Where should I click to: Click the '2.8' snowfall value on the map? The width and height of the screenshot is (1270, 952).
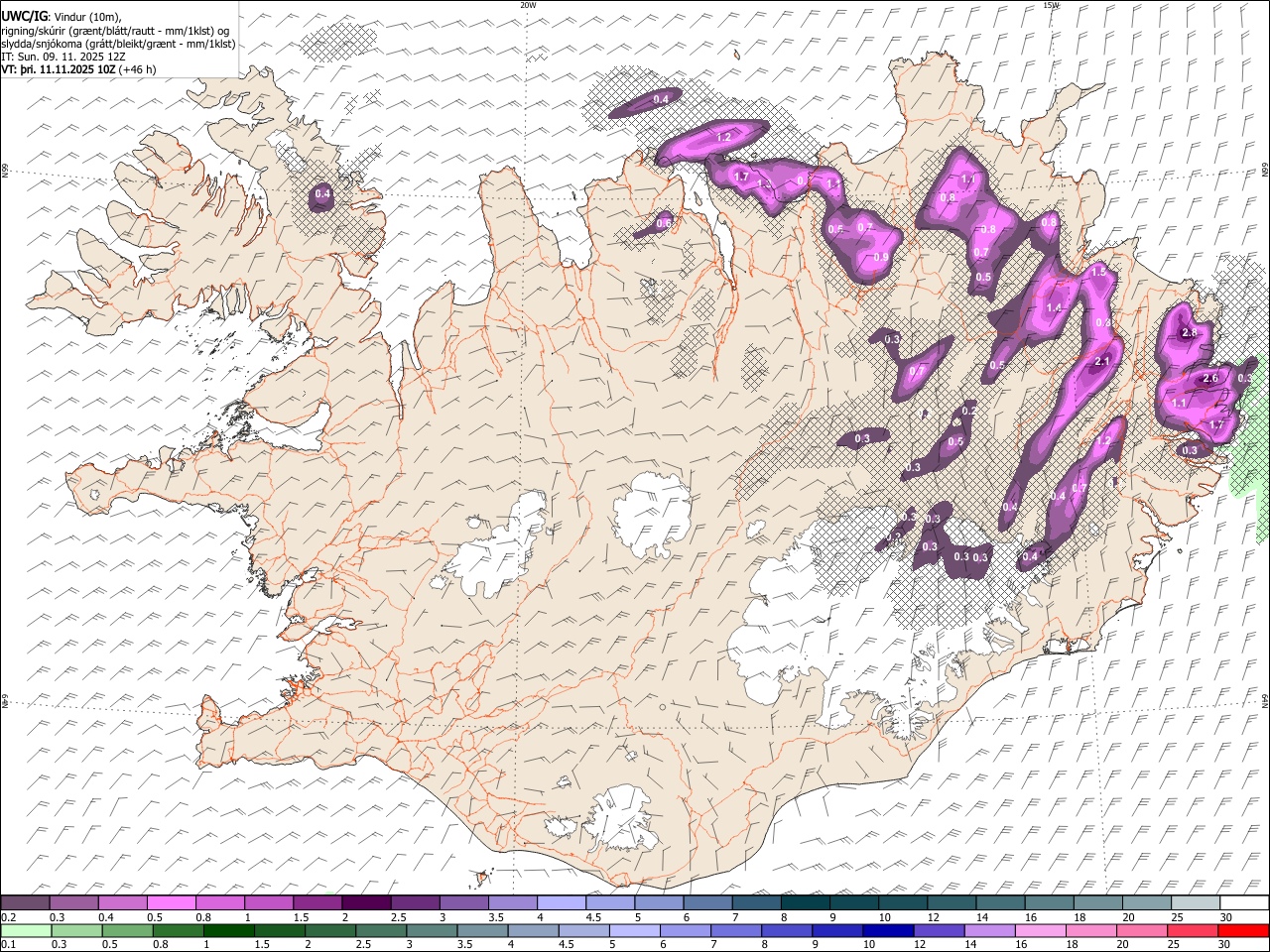coord(1189,333)
